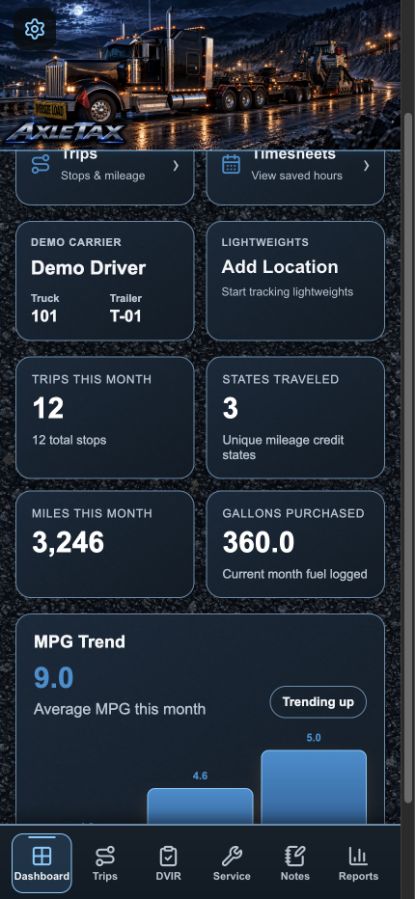Switch to the Trips tab in bottom navigation
This screenshot has height=899, width=415.
click(x=105, y=863)
